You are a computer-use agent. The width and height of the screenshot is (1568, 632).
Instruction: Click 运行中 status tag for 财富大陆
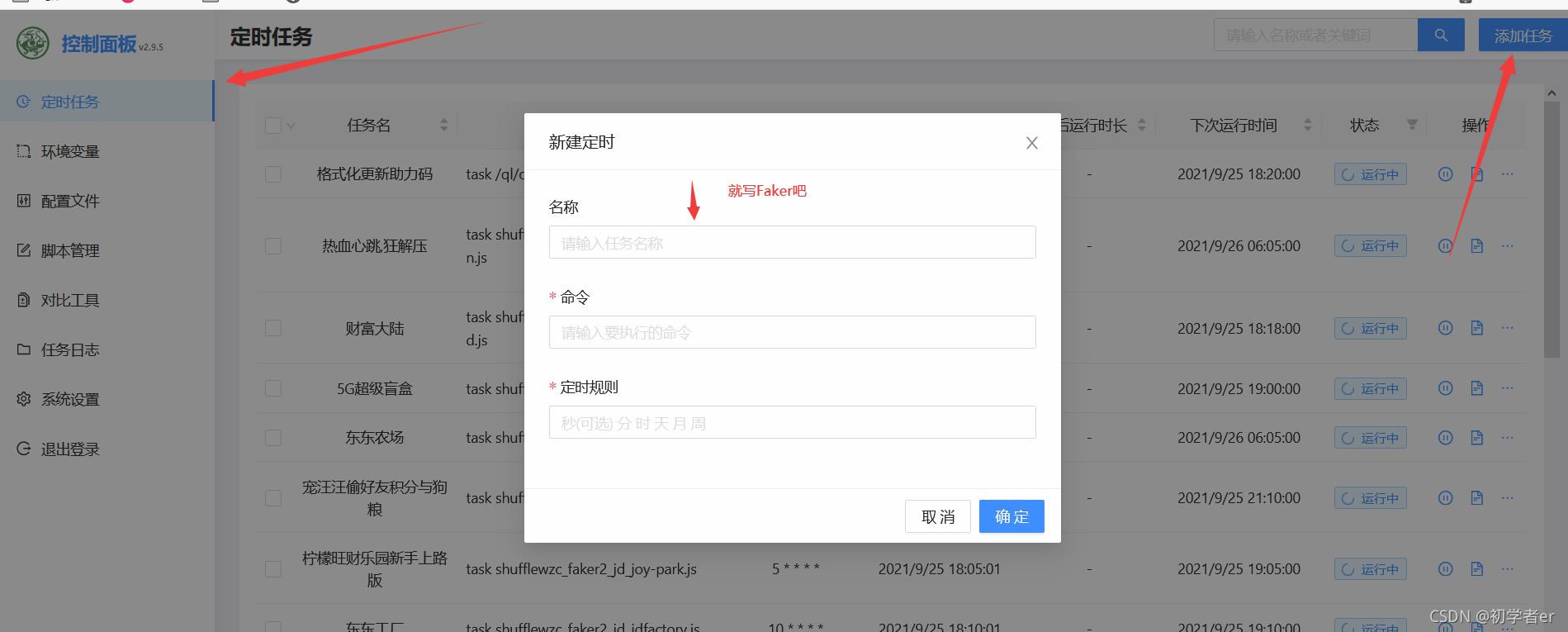[x=1371, y=328]
